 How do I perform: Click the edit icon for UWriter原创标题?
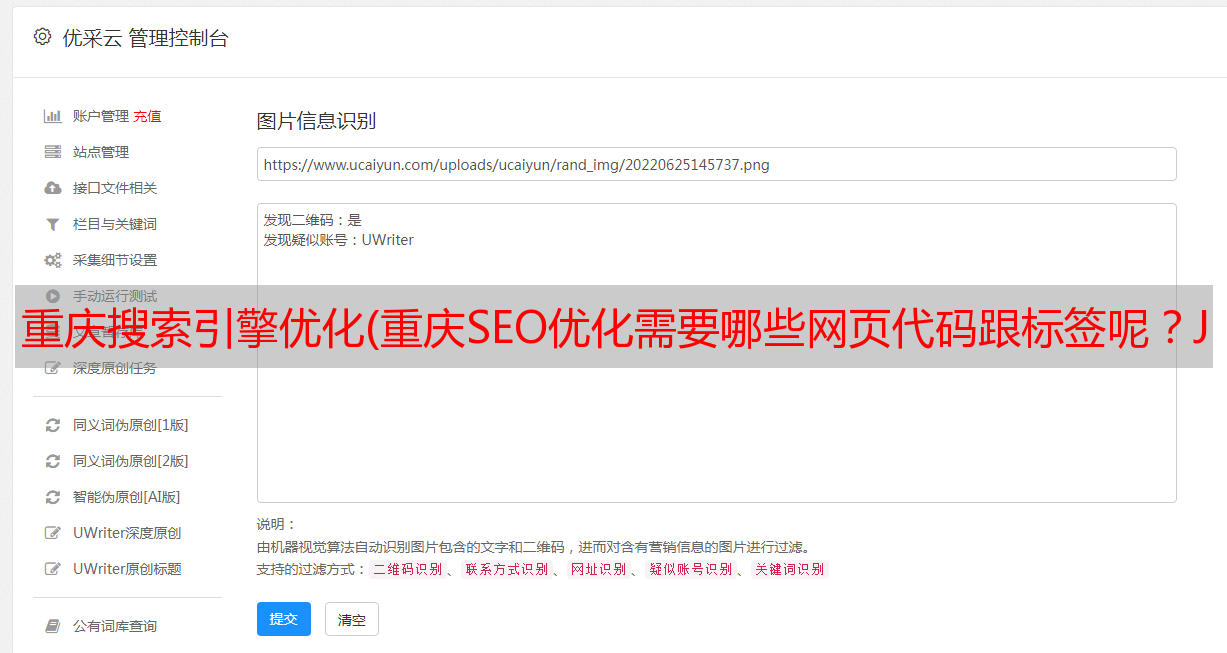(53, 569)
